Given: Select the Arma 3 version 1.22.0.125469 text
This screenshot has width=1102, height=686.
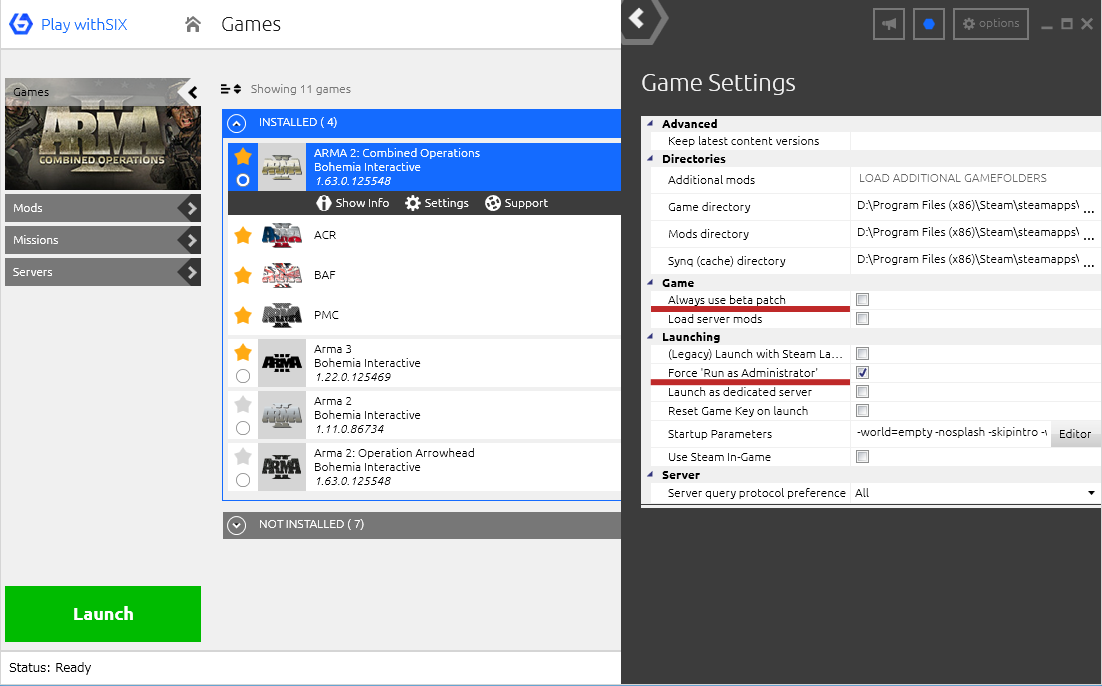Looking at the screenshot, I should pos(353,377).
